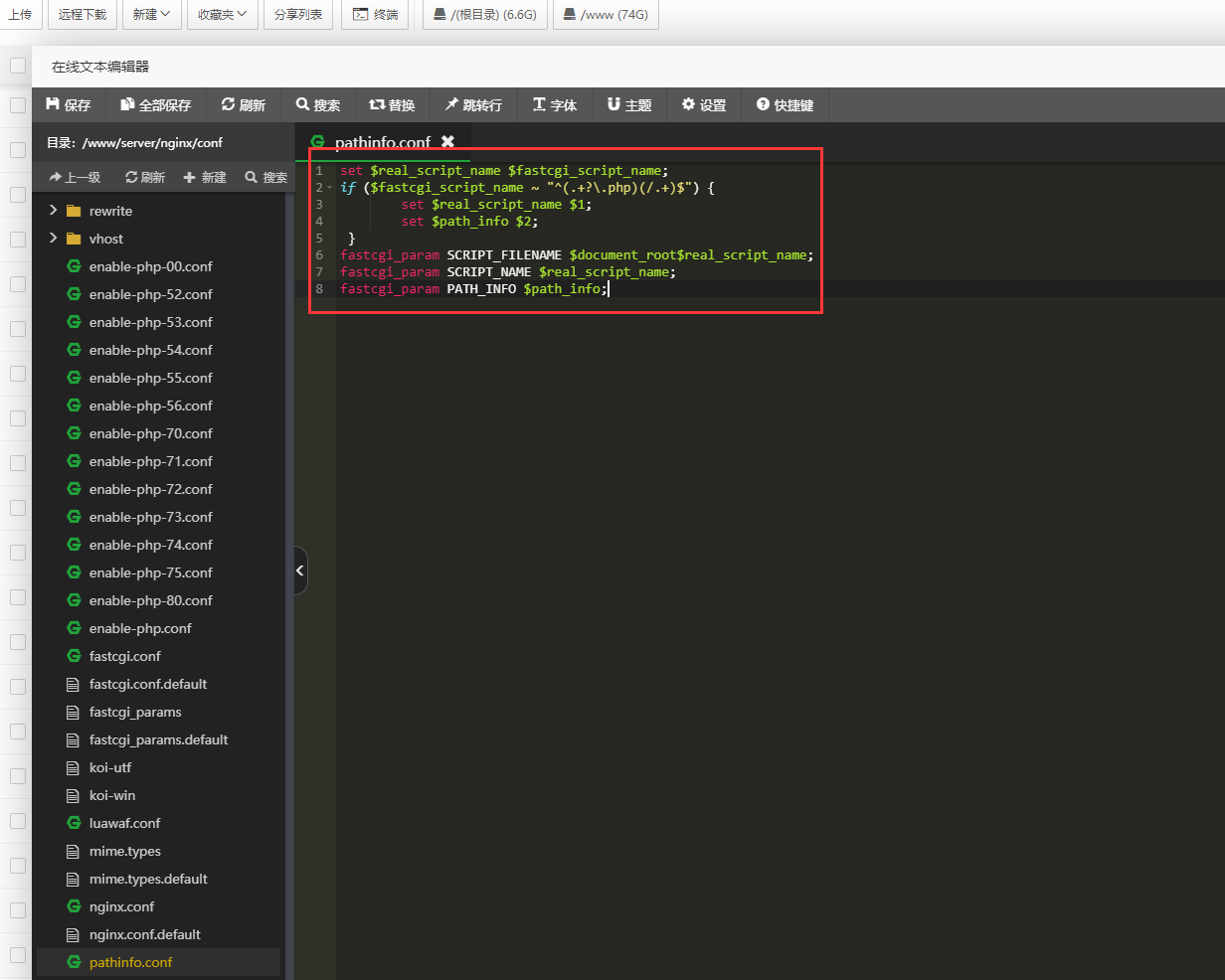Open the 分享列表 share list
Screen dimensions: 1225x980
(298, 15)
